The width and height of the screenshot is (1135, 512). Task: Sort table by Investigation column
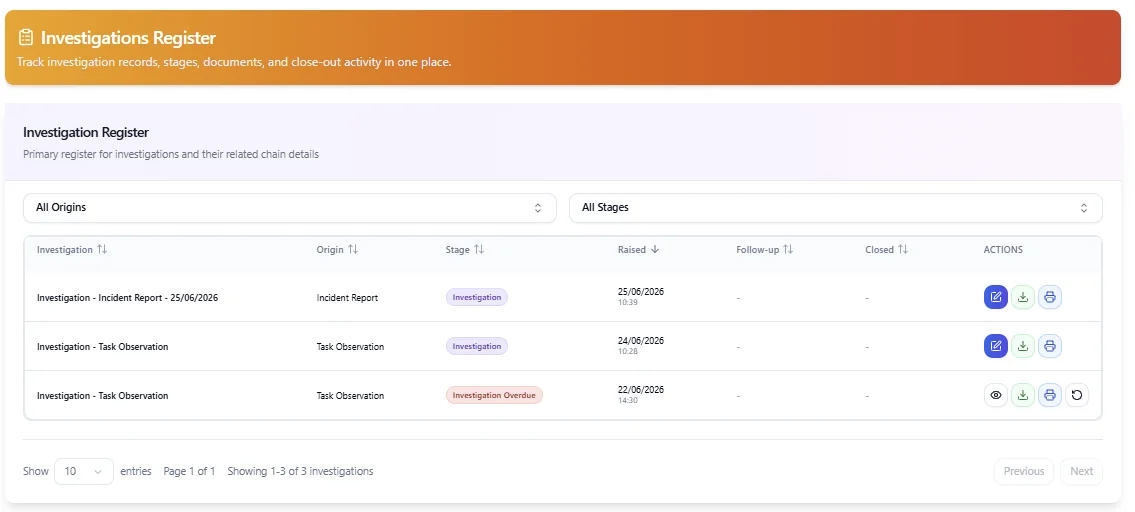72,249
